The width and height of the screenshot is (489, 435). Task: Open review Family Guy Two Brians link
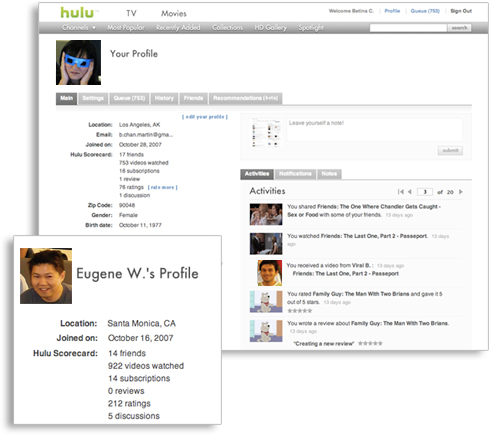click(400, 323)
